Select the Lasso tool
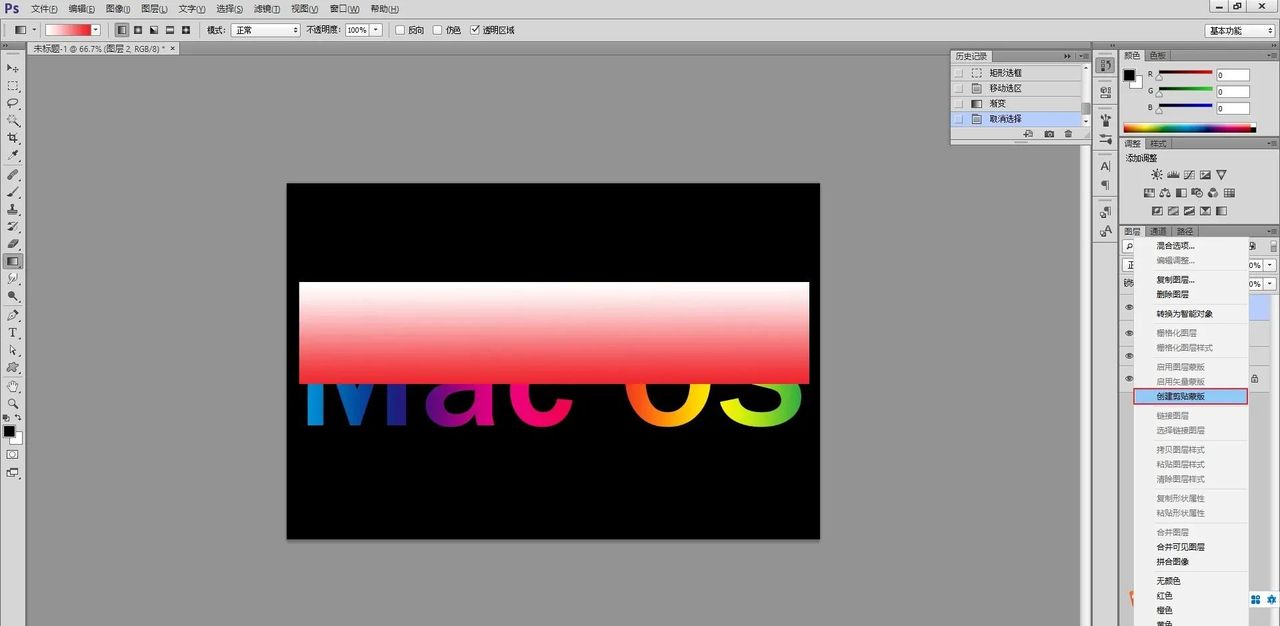The height and width of the screenshot is (626, 1280). [13, 103]
